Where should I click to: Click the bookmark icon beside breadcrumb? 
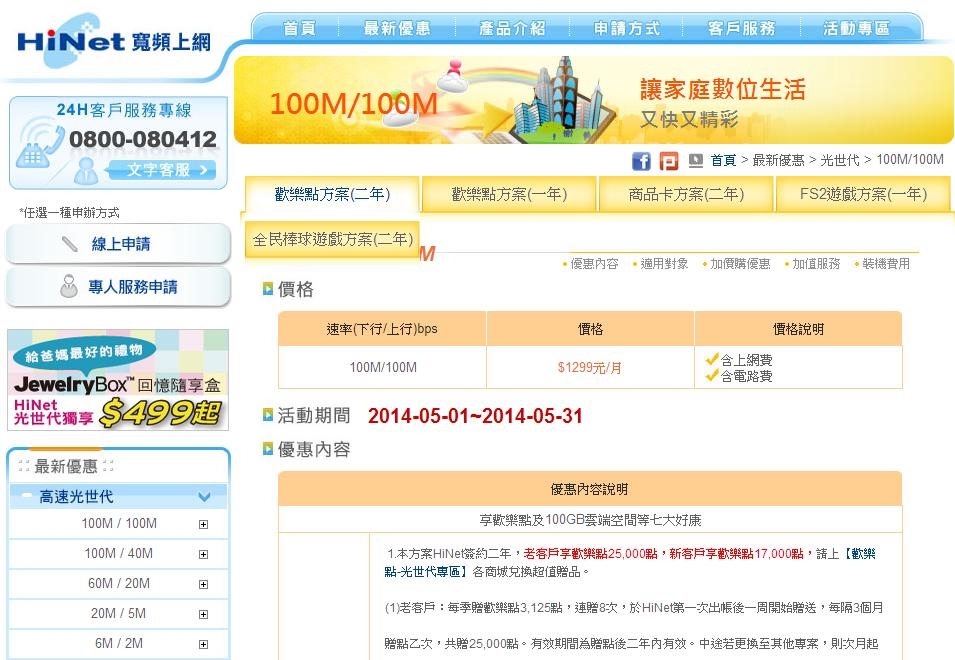(696, 160)
